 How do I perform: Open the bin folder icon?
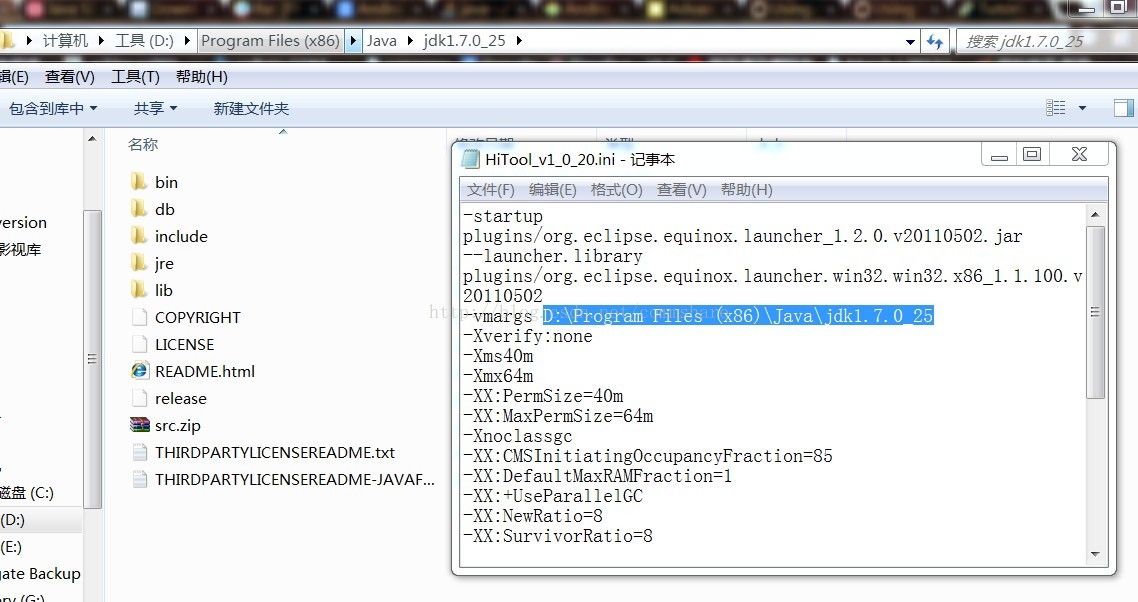tap(139, 182)
